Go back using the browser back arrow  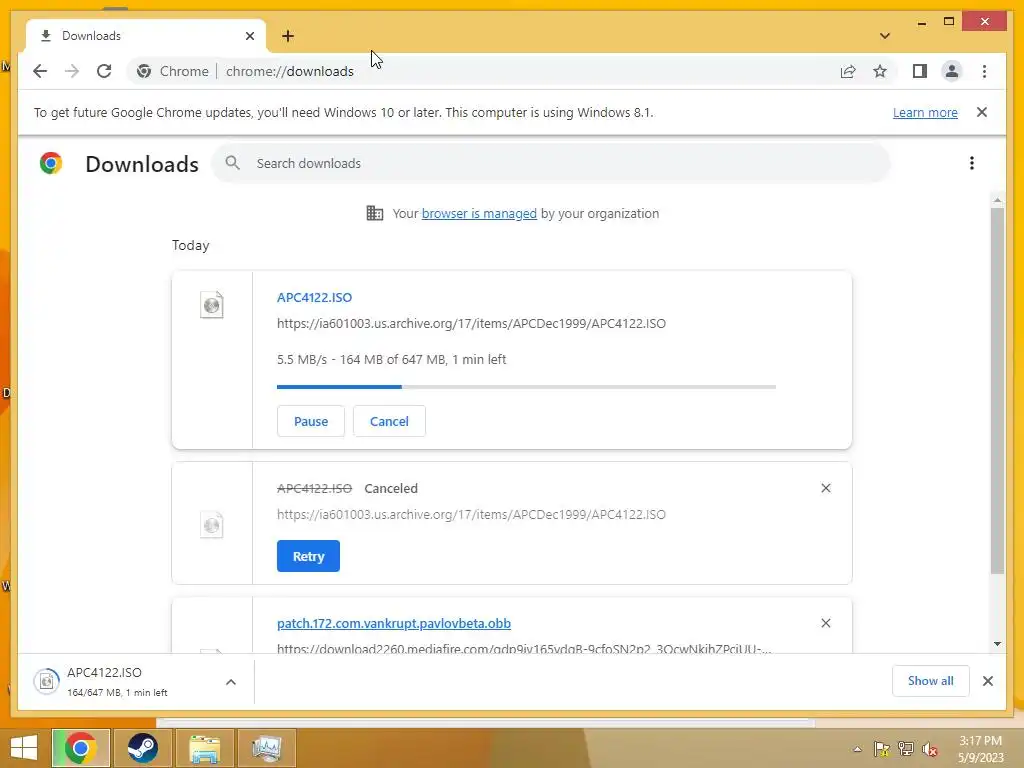point(40,71)
